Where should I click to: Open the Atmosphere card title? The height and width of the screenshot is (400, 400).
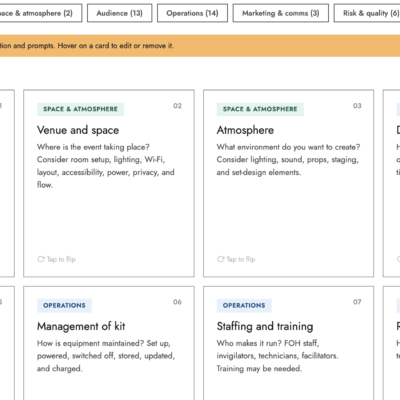click(x=245, y=130)
